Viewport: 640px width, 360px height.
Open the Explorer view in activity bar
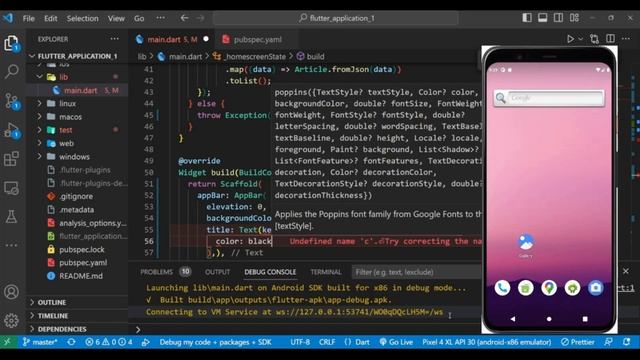point(11,43)
